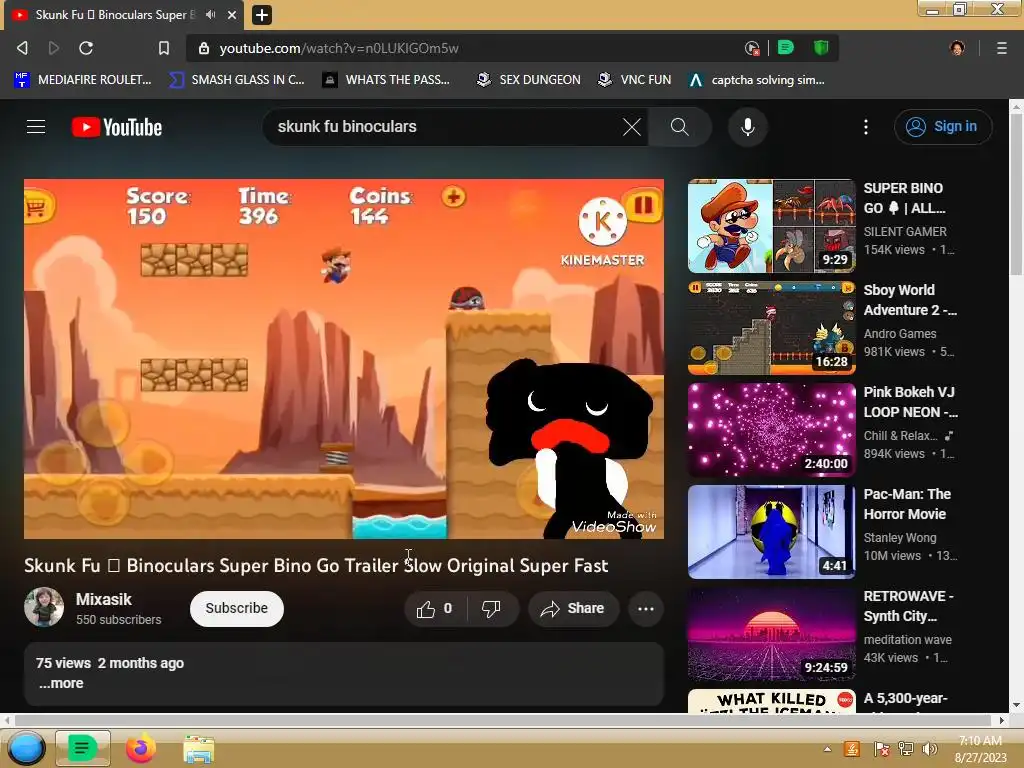This screenshot has width=1024, height=768.
Task: Mute the tab using the speaker icon
Action: click(210, 14)
